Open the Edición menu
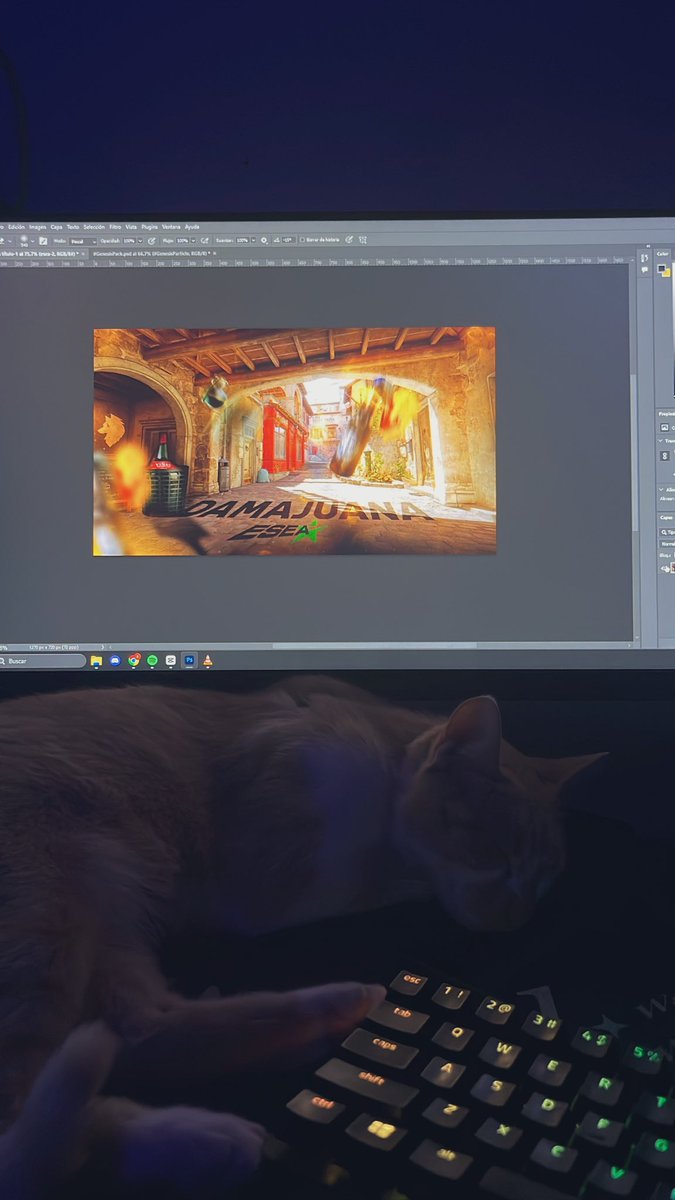The image size is (675, 1200). click(x=17, y=227)
